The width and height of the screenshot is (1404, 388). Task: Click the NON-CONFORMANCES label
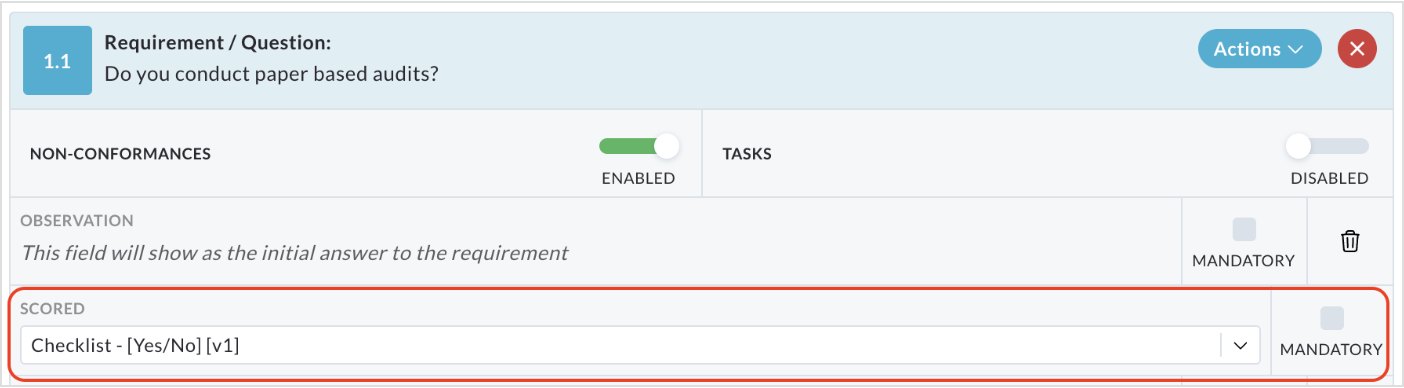(120, 154)
